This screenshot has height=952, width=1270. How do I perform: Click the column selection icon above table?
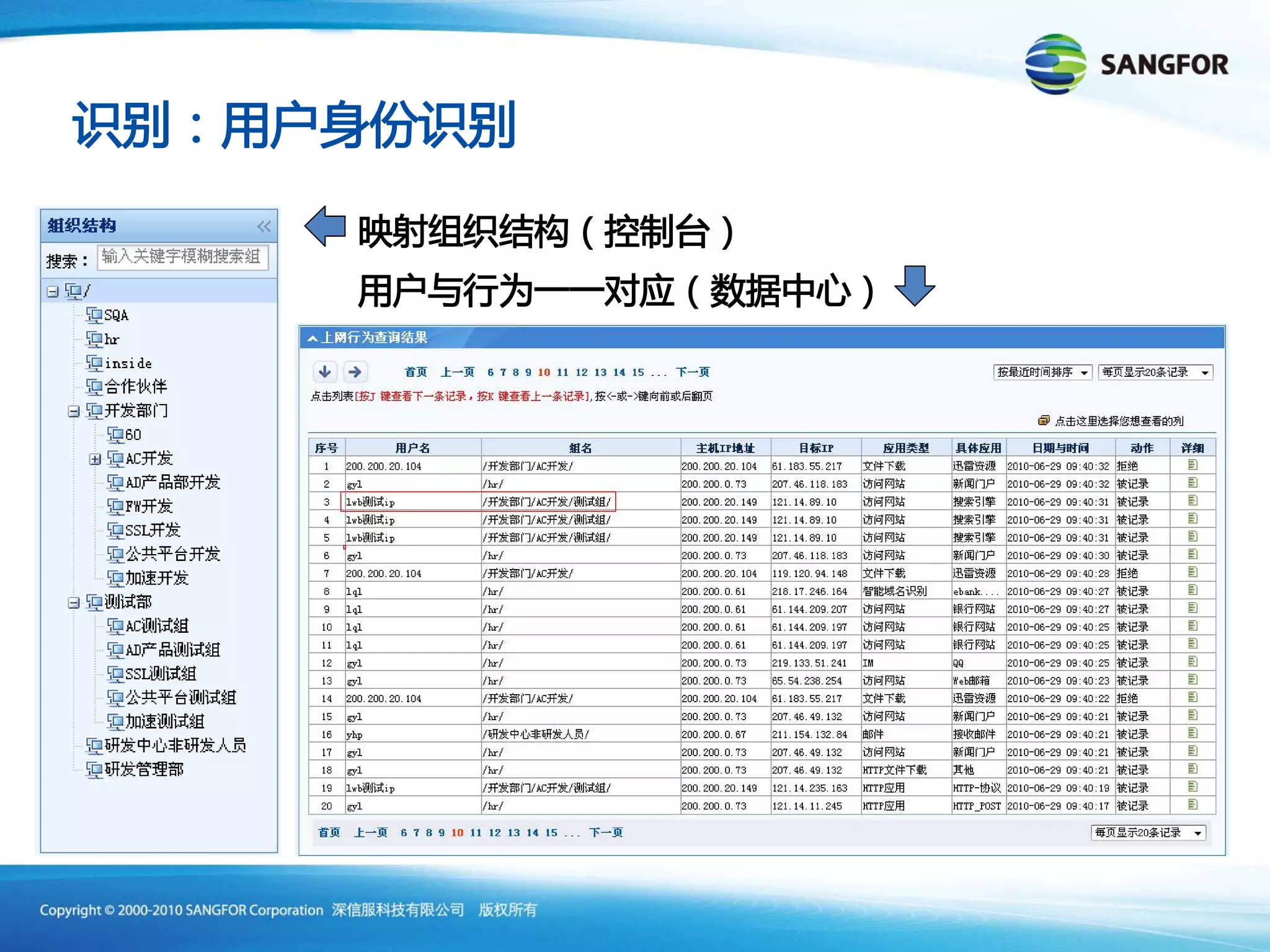pos(1044,421)
